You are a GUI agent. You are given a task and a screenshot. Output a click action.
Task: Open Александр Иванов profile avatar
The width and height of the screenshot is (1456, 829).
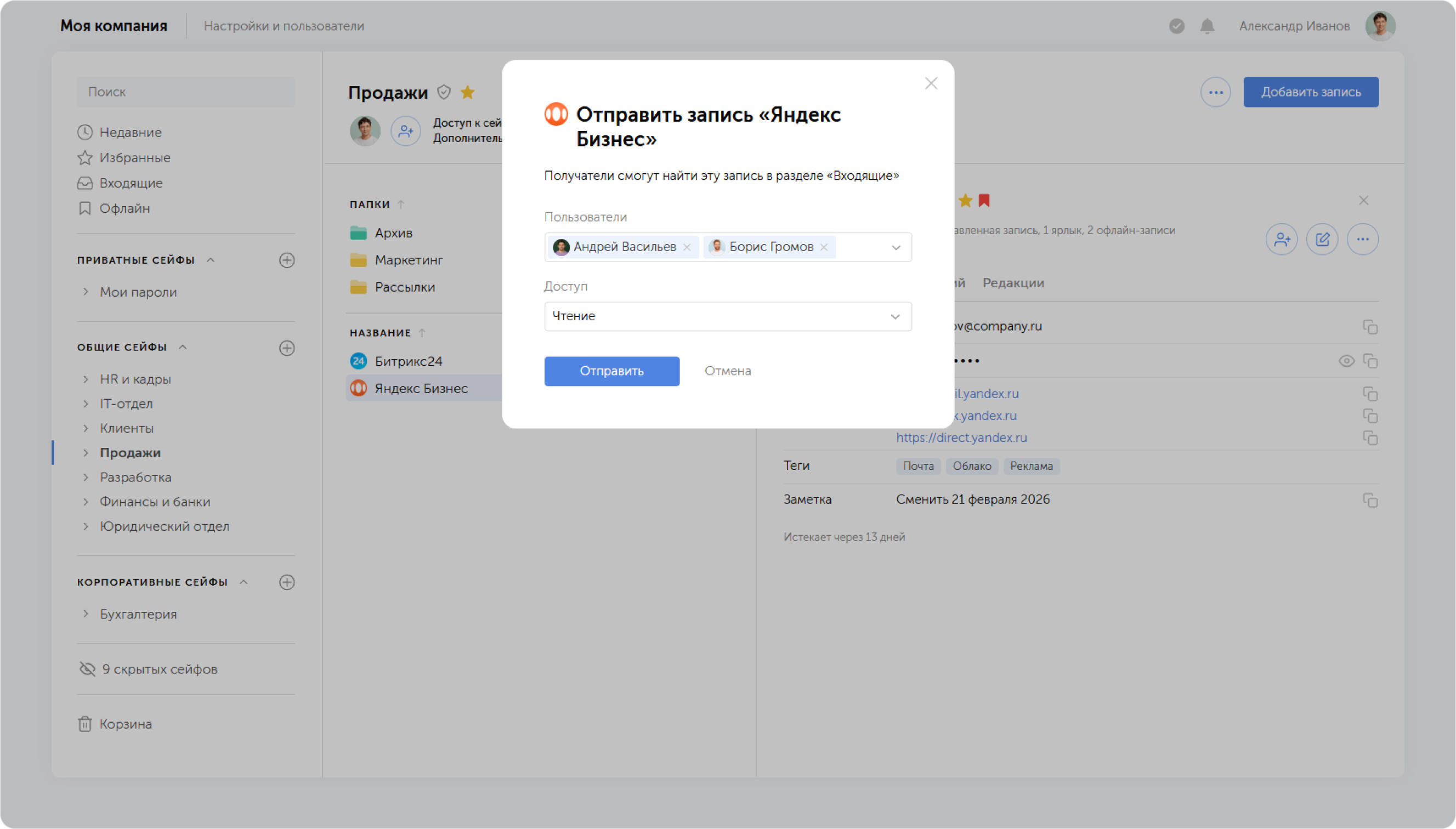[1380, 26]
